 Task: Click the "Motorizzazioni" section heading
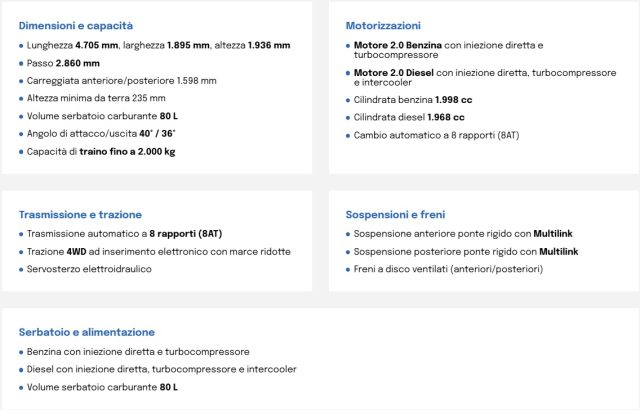click(383, 24)
